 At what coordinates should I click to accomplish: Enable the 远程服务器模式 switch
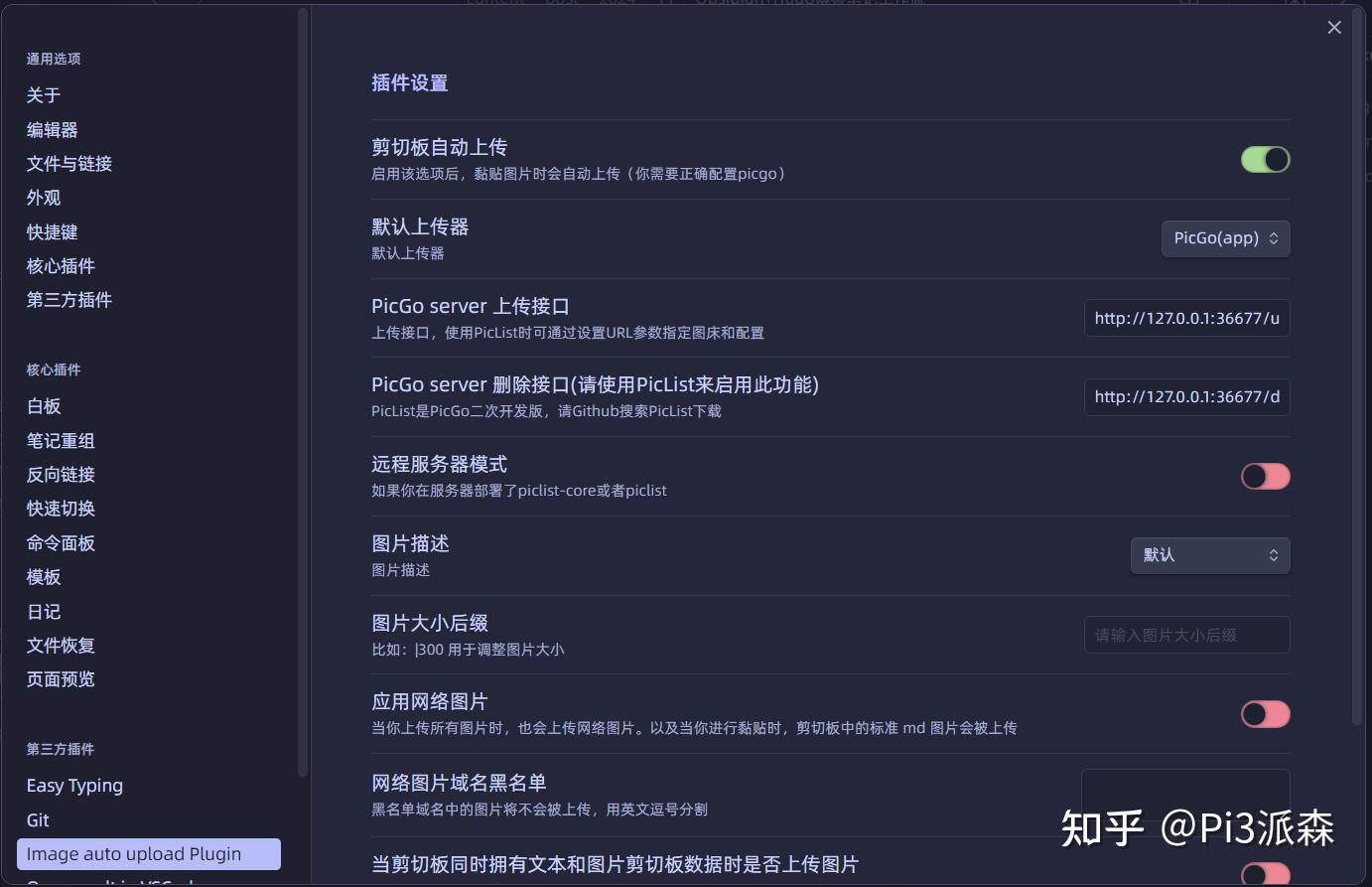click(x=1265, y=476)
